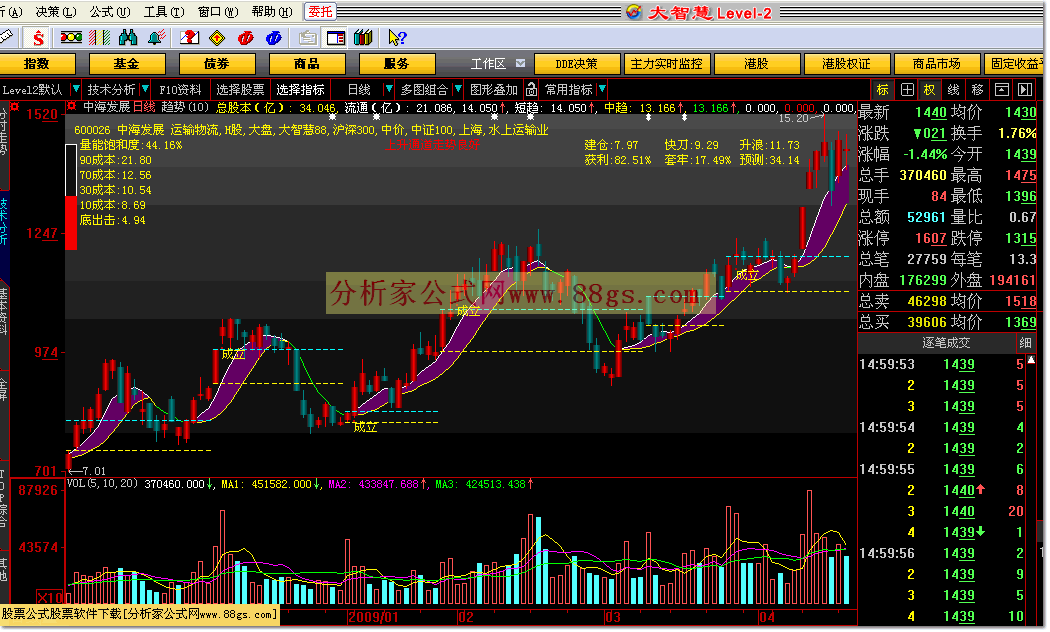Switch to the F10资料 tab
The width and height of the screenshot is (1050, 632).
[180, 90]
